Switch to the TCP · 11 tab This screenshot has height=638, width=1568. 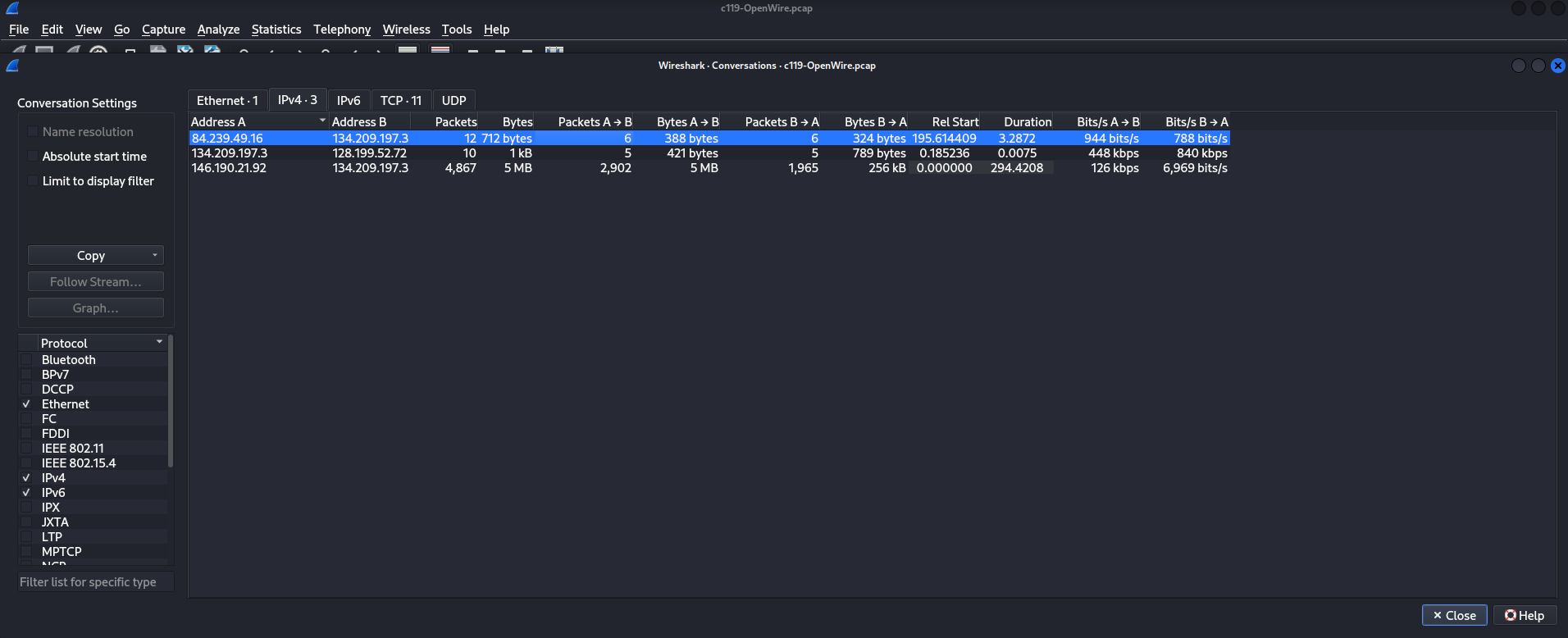[x=400, y=100]
